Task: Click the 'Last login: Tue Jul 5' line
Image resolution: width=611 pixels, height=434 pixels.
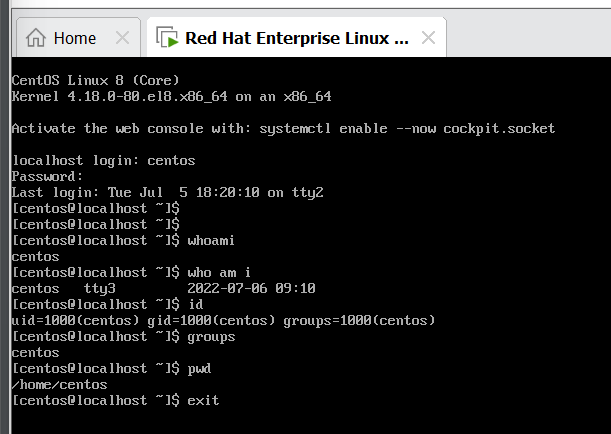Action: [x=168, y=192]
